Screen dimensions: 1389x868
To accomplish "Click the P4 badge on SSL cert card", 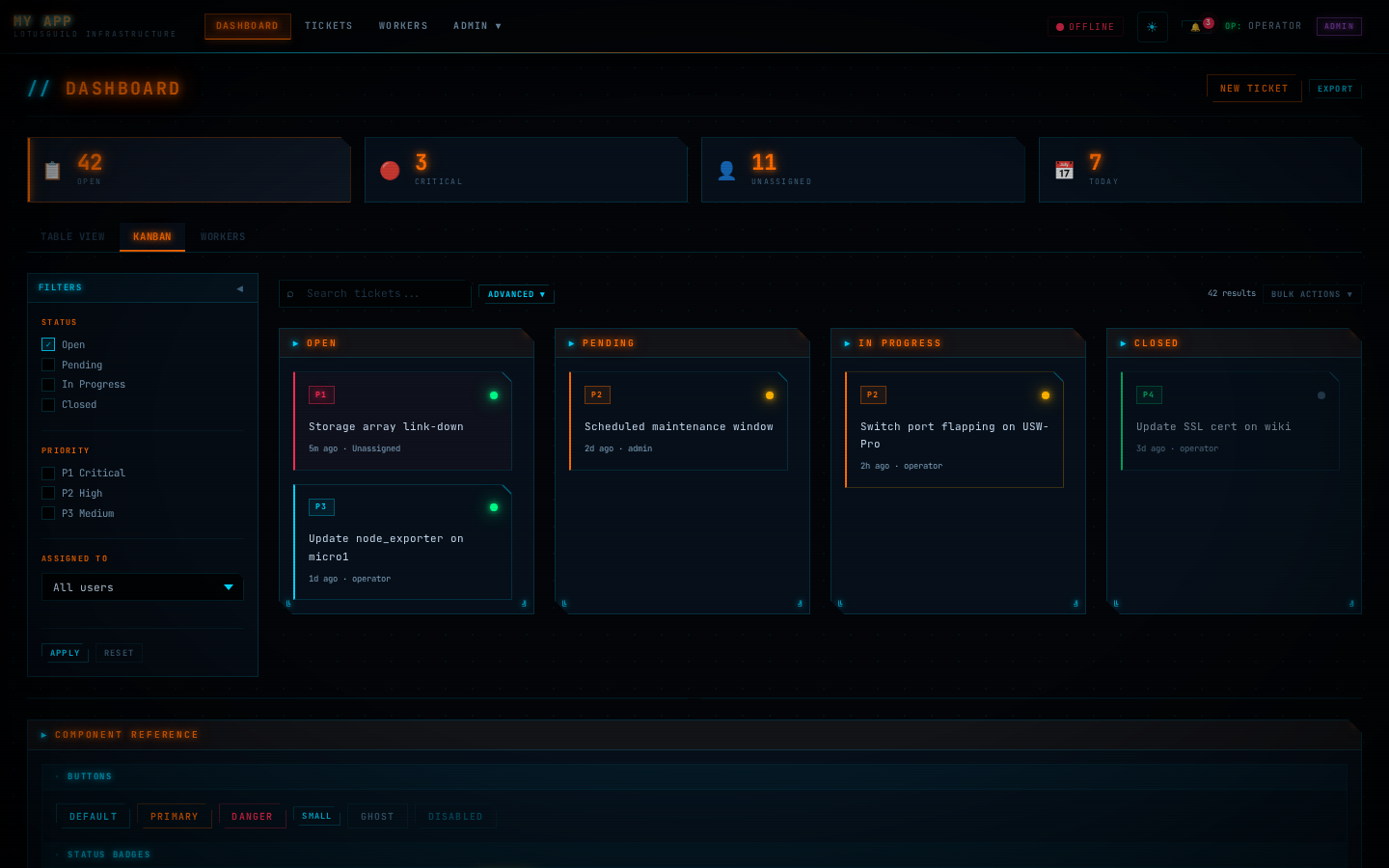I will coord(1149,394).
